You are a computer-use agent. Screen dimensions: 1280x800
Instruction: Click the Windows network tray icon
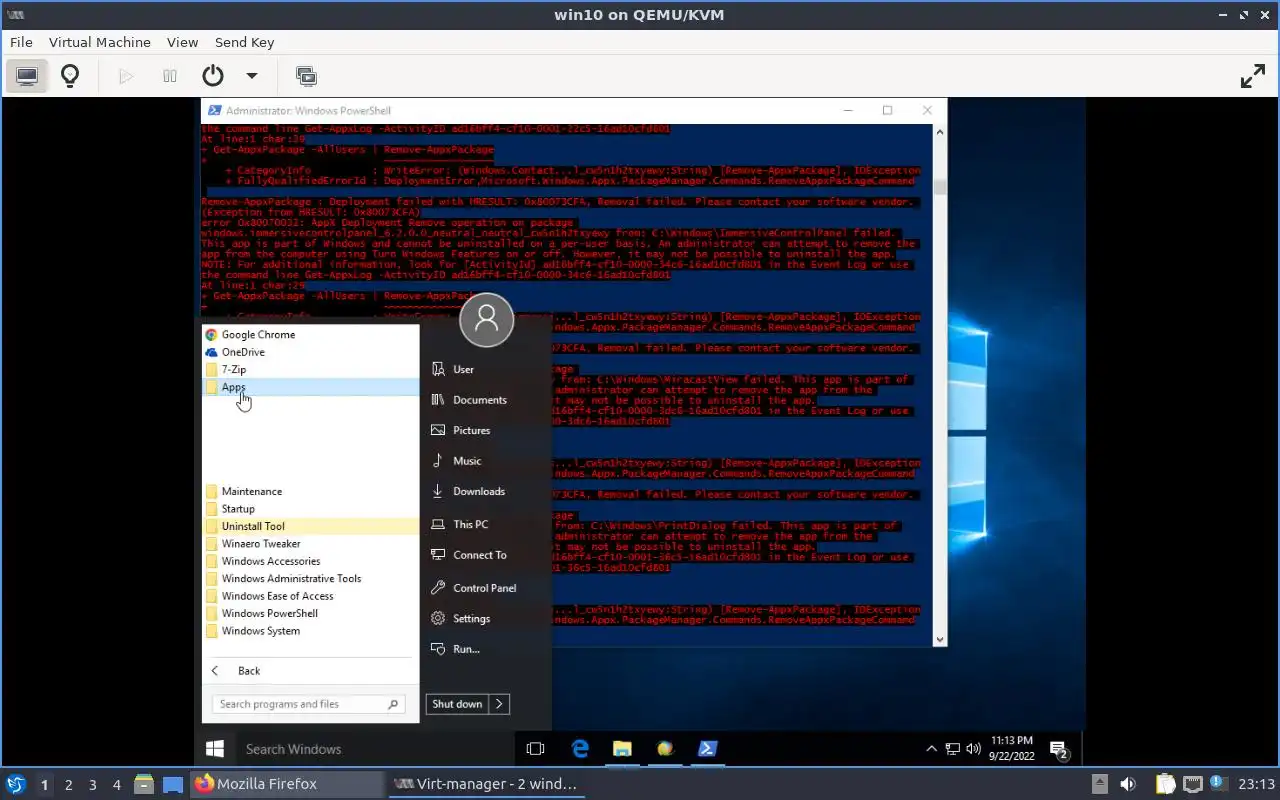953,748
